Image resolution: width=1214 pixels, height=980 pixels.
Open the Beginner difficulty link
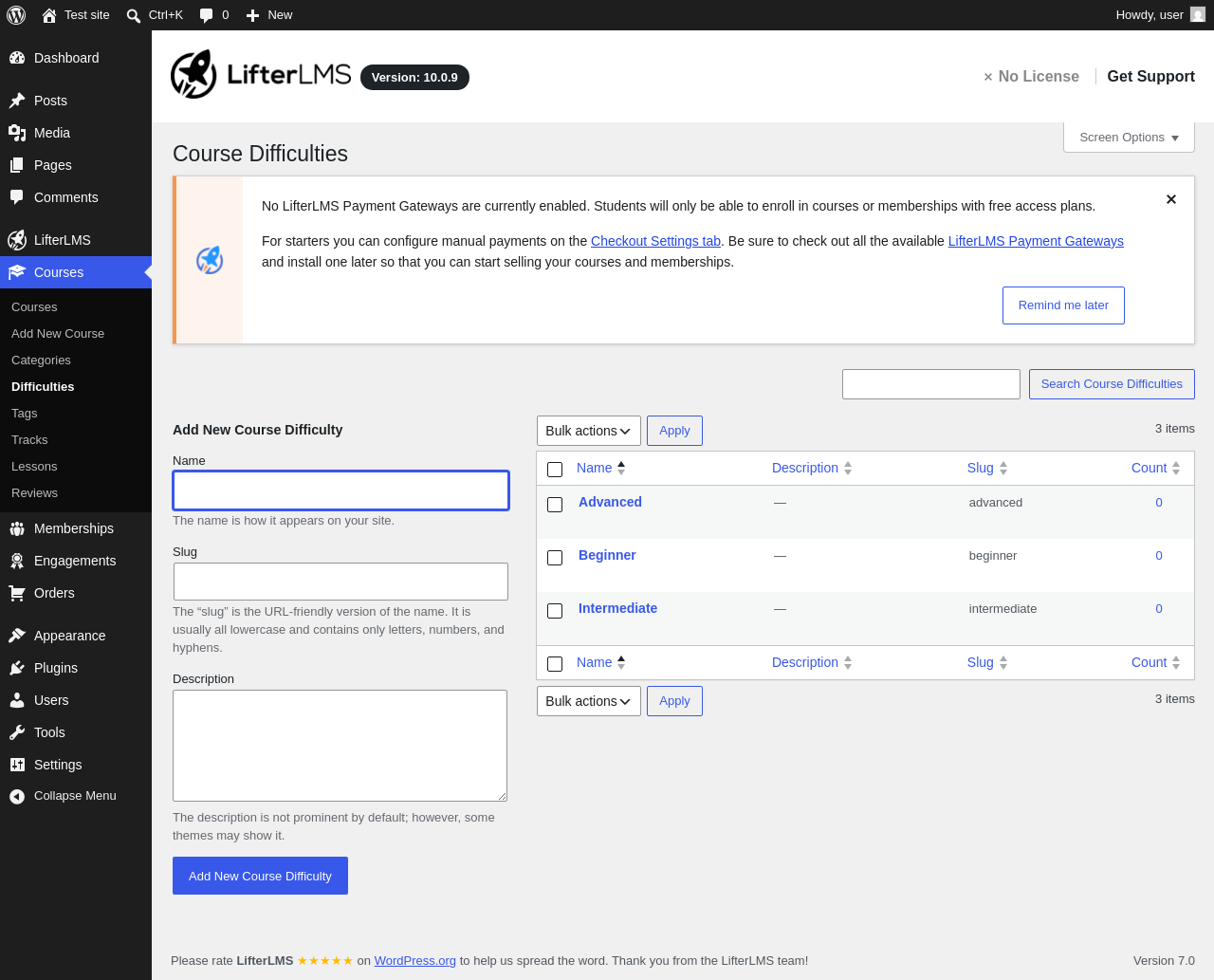(607, 555)
